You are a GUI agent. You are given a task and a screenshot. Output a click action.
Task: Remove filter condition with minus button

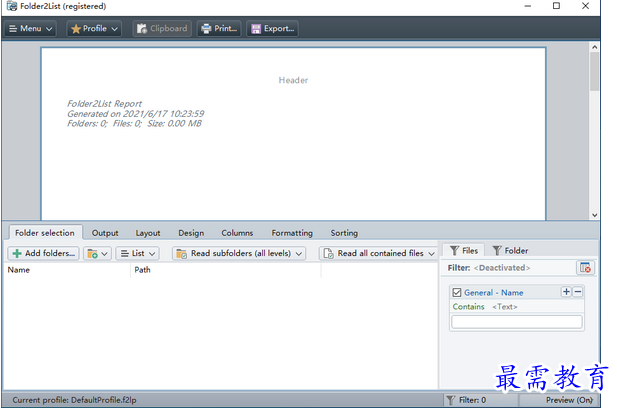coord(578,292)
